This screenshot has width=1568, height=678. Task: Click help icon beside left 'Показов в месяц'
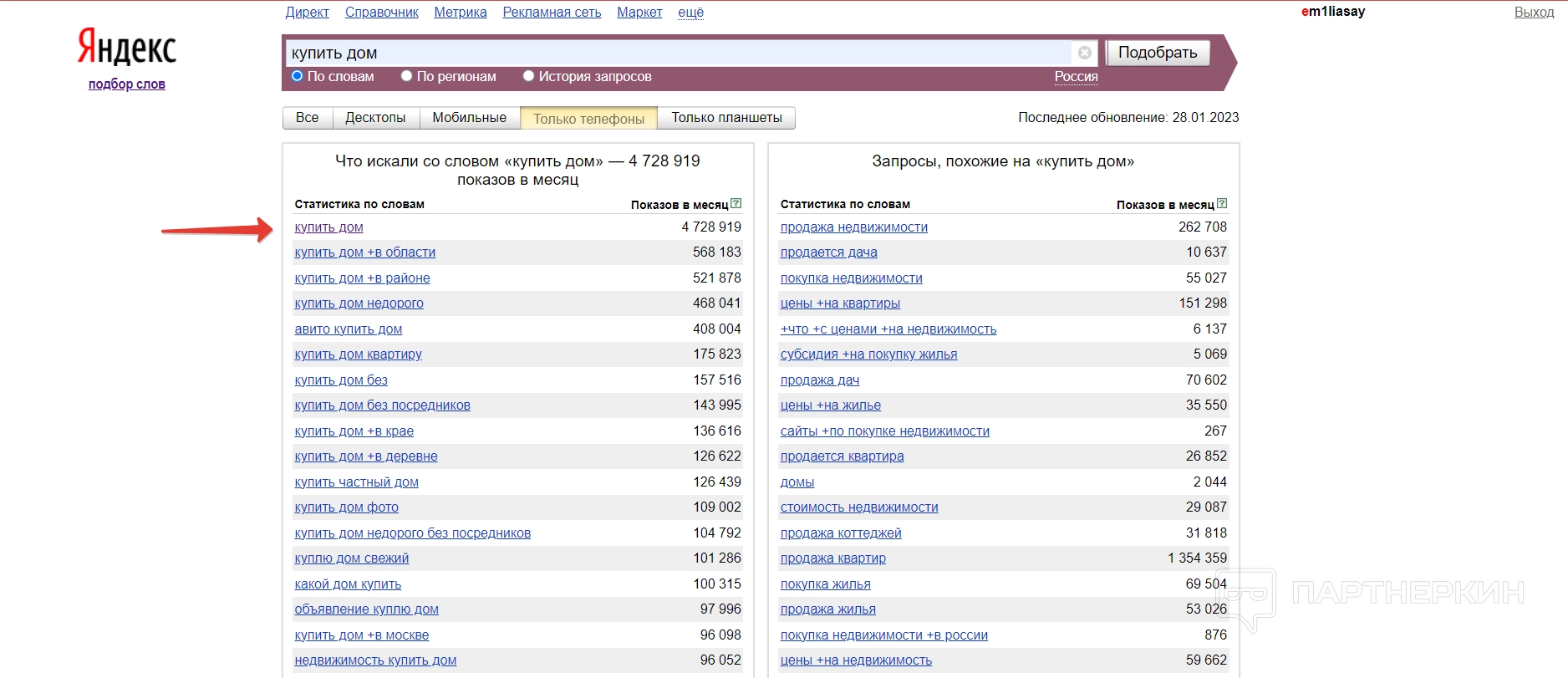(x=736, y=203)
